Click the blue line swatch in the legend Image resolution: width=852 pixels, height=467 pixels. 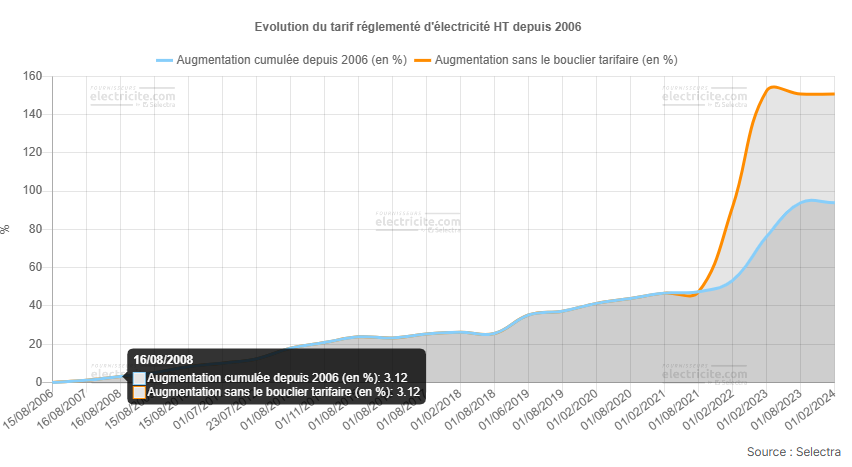pyautogui.click(x=164, y=60)
